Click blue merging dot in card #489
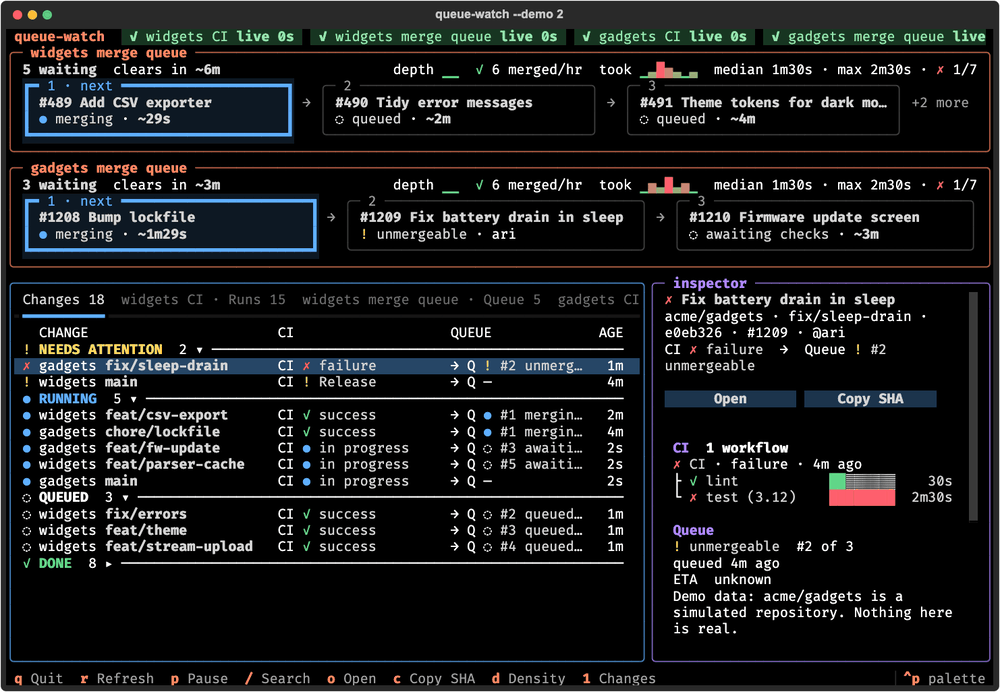 coord(43,119)
